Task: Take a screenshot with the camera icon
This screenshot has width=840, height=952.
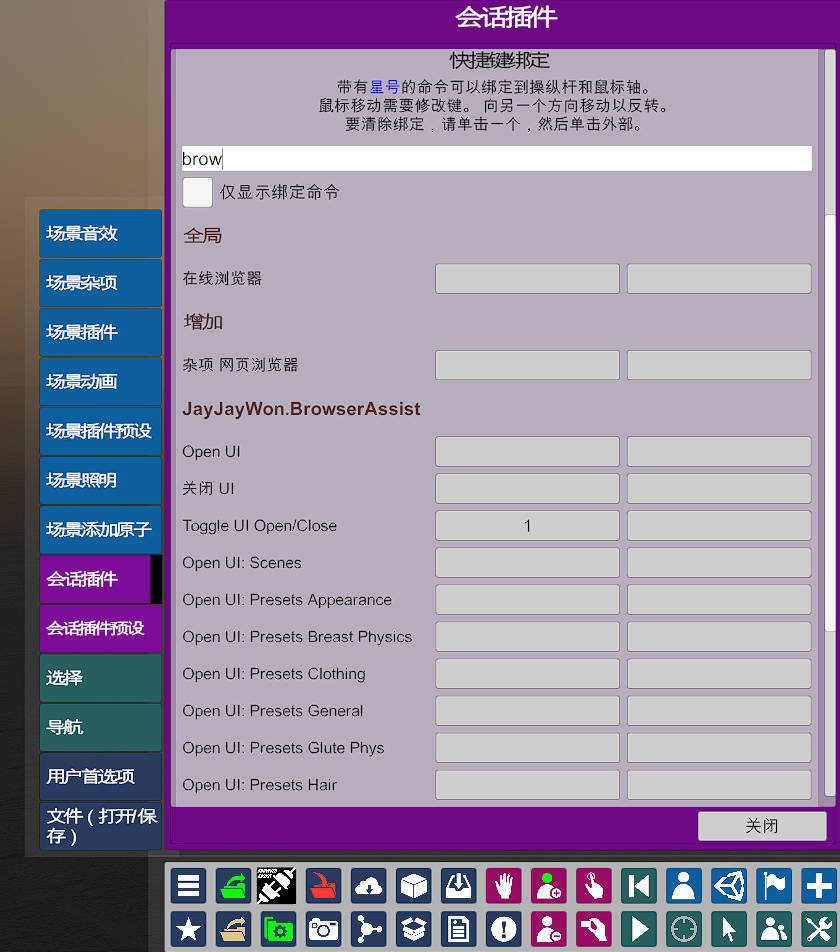Action: (x=323, y=929)
